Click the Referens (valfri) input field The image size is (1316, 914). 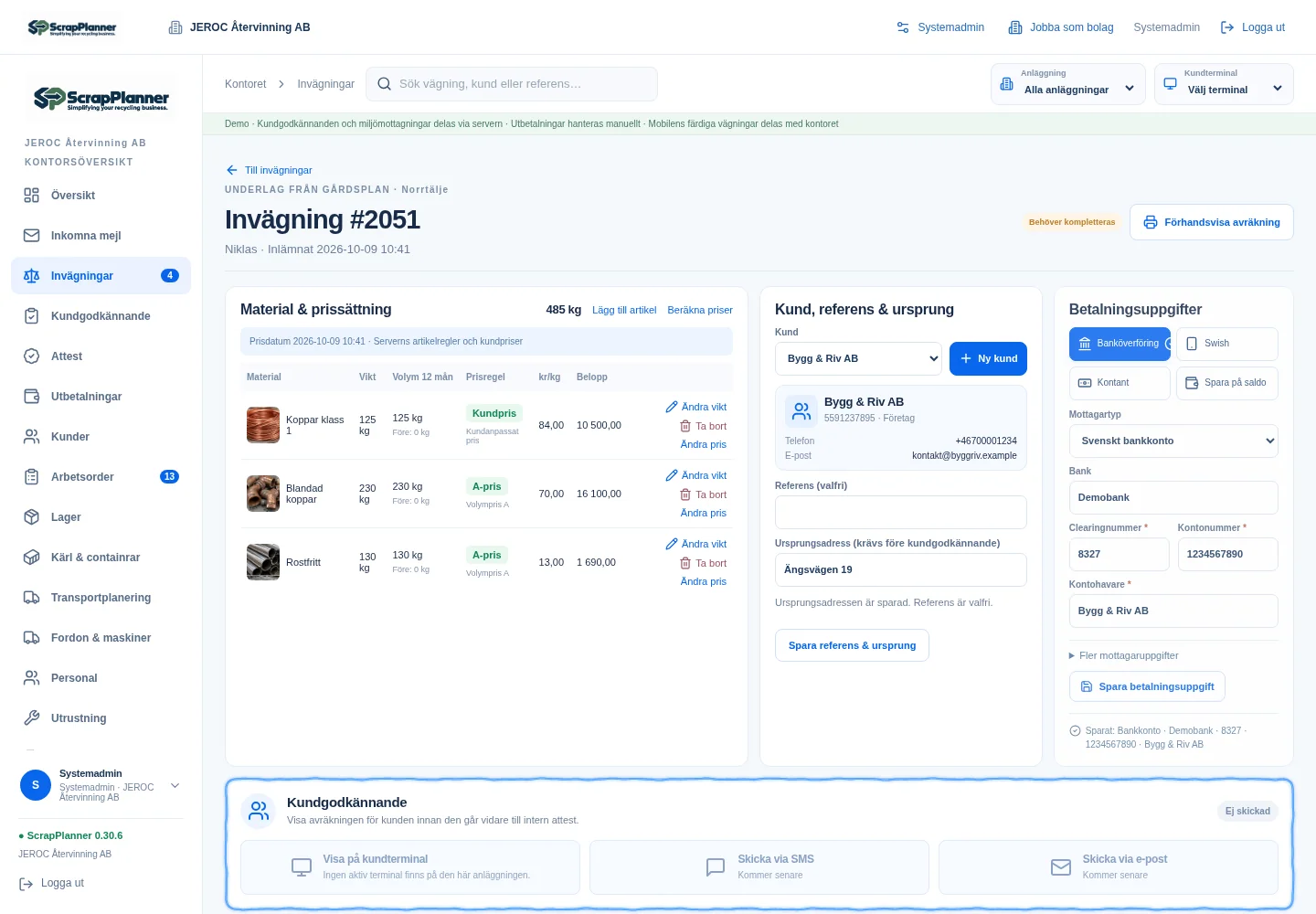pyautogui.click(x=901, y=513)
